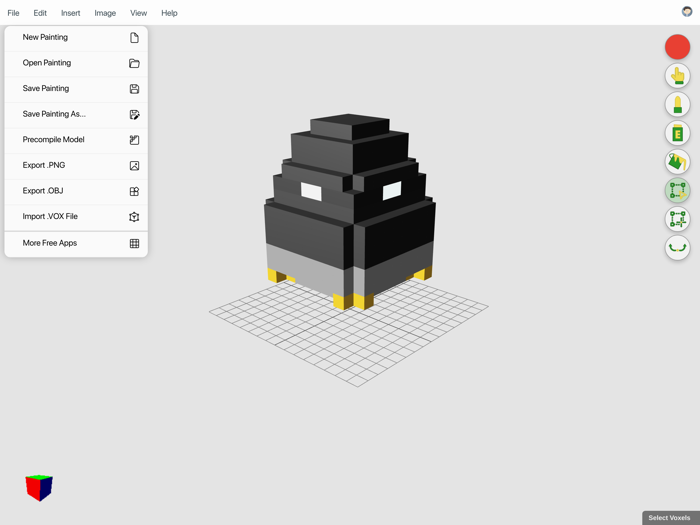Open the user profile avatar
700x525 pixels.
[x=687, y=12]
